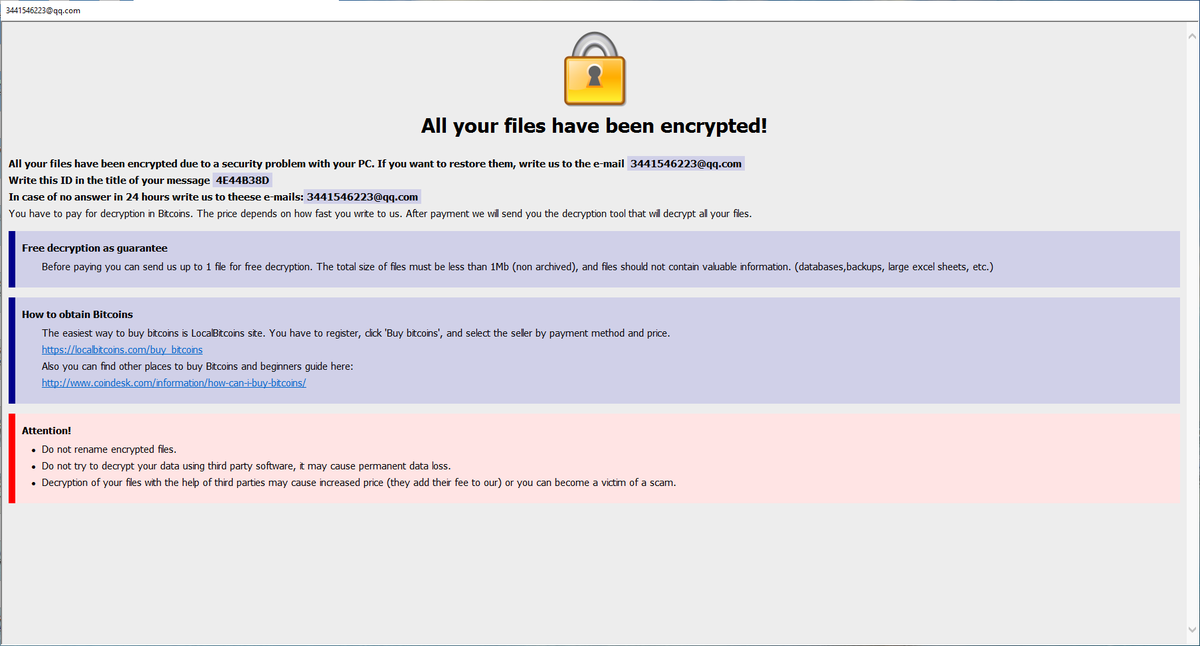Open the coindesk how-can-i-buy-bitcoins link
The height and width of the screenshot is (646, 1200).
coord(173,383)
